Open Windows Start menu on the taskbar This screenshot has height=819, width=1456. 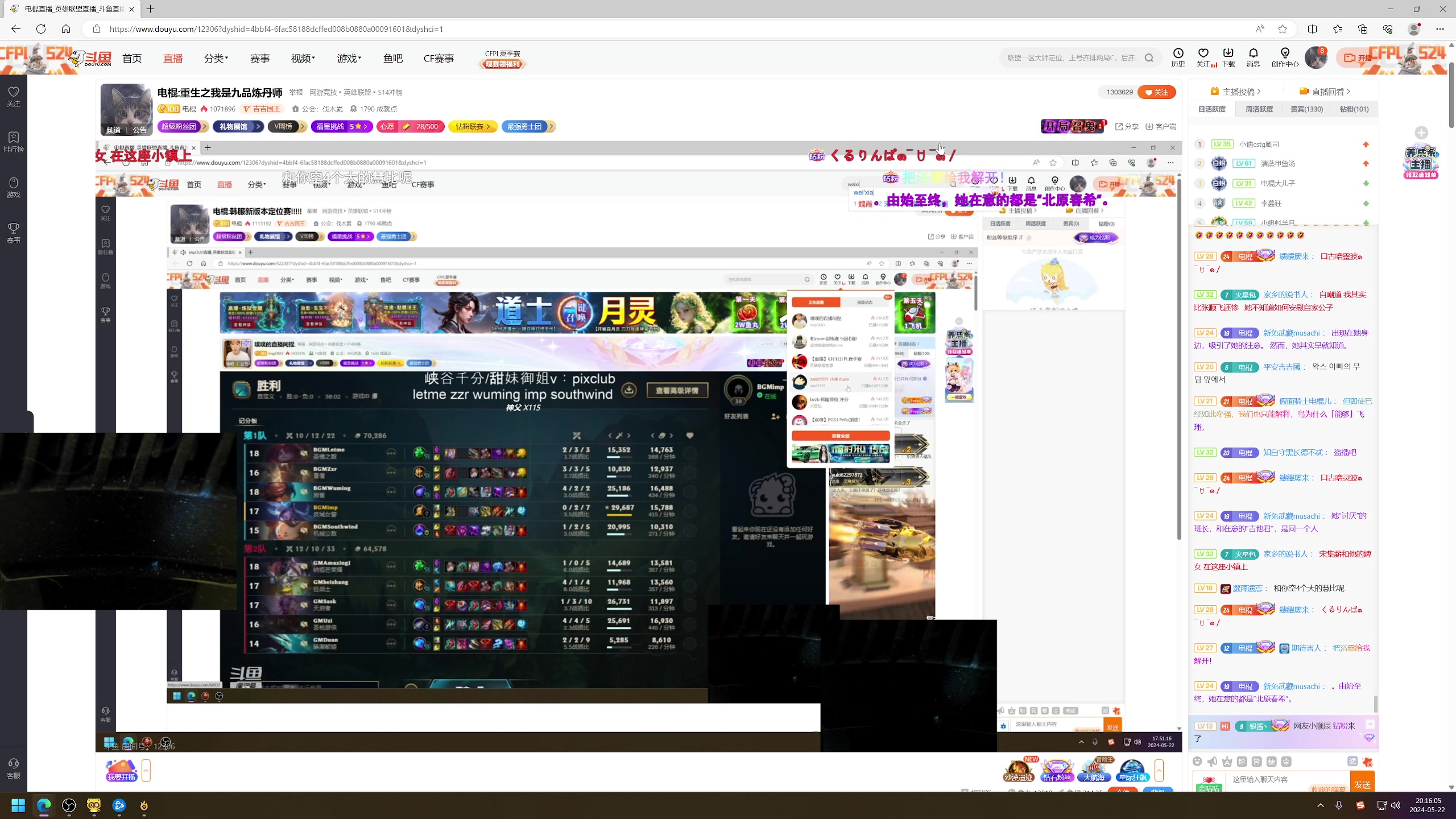(x=18, y=805)
